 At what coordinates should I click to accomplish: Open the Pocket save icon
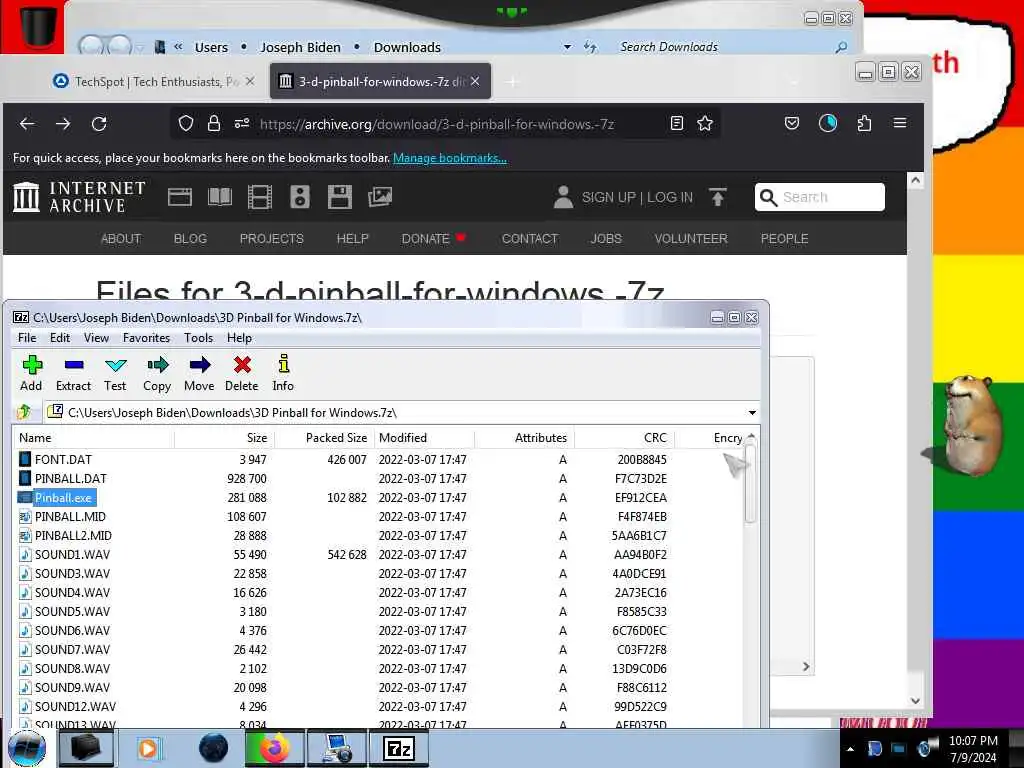(x=792, y=123)
